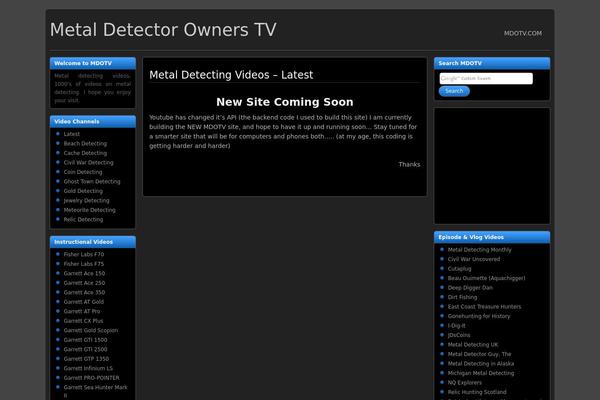The height and width of the screenshot is (400, 600).
Task: Open the Latest video channel
Action: 72,134
